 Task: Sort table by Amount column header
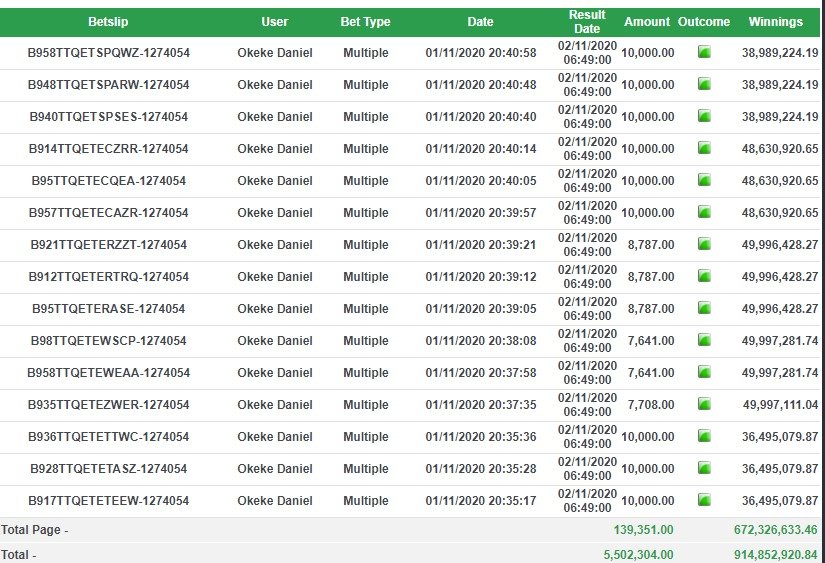click(x=647, y=22)
